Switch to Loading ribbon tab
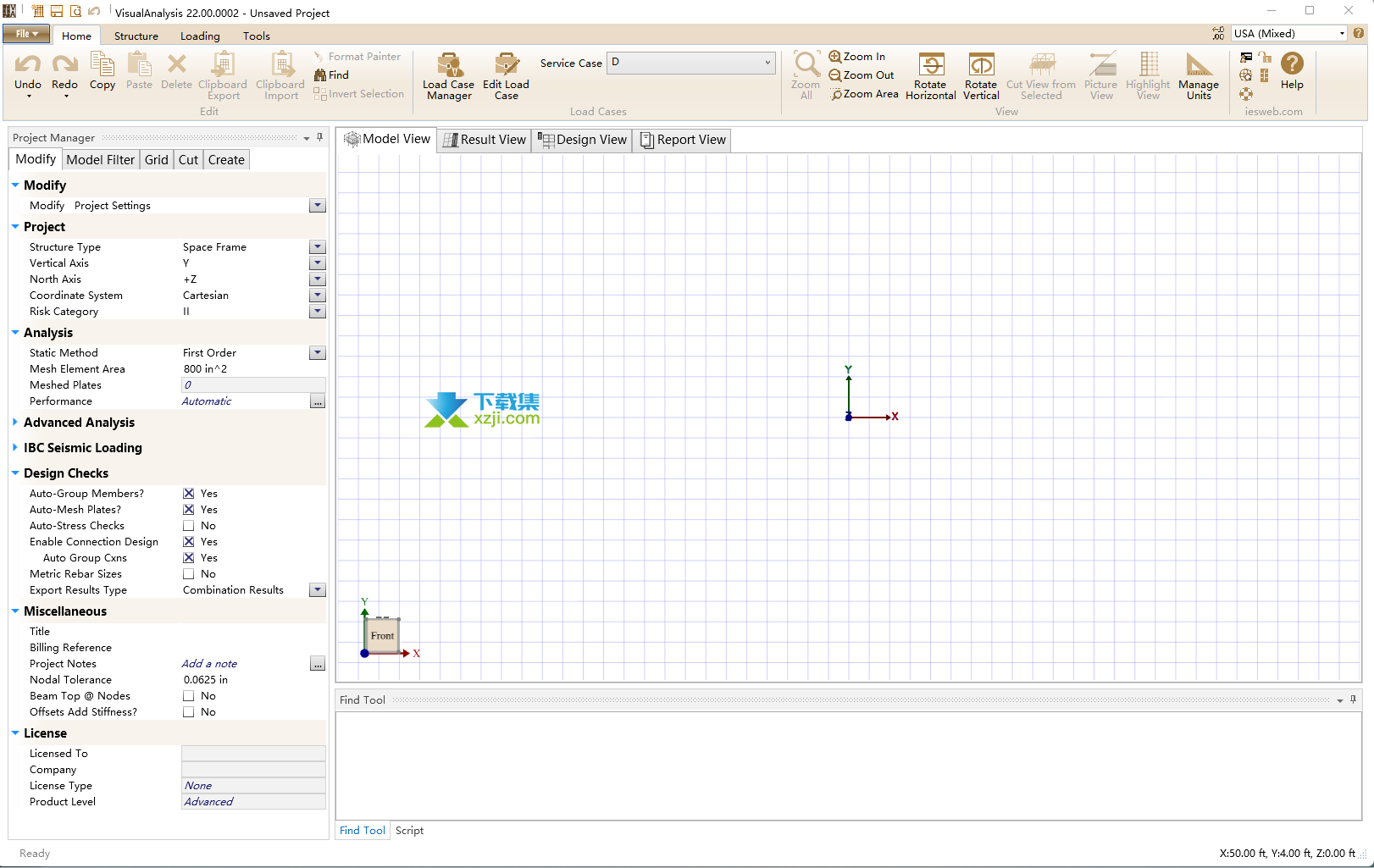Screen dimensions: 1374x868 tap(200, 36)
